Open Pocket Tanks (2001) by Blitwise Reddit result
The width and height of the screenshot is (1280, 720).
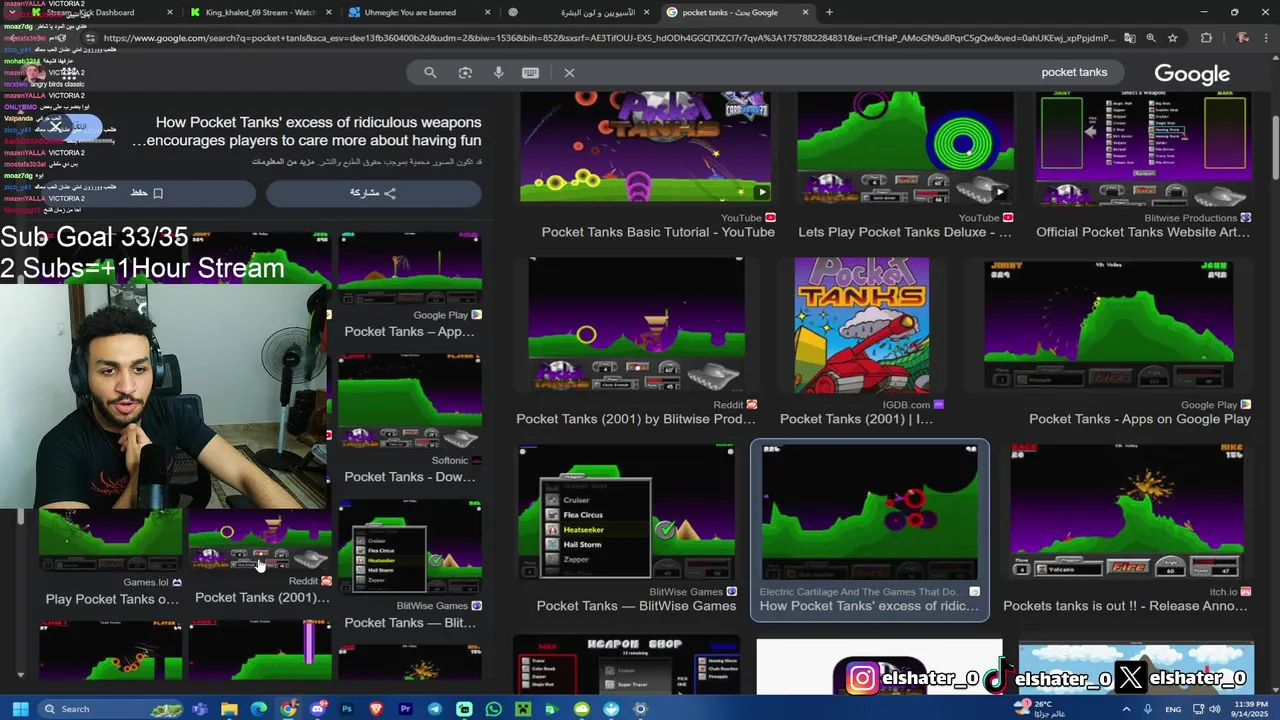pos(636,419)
